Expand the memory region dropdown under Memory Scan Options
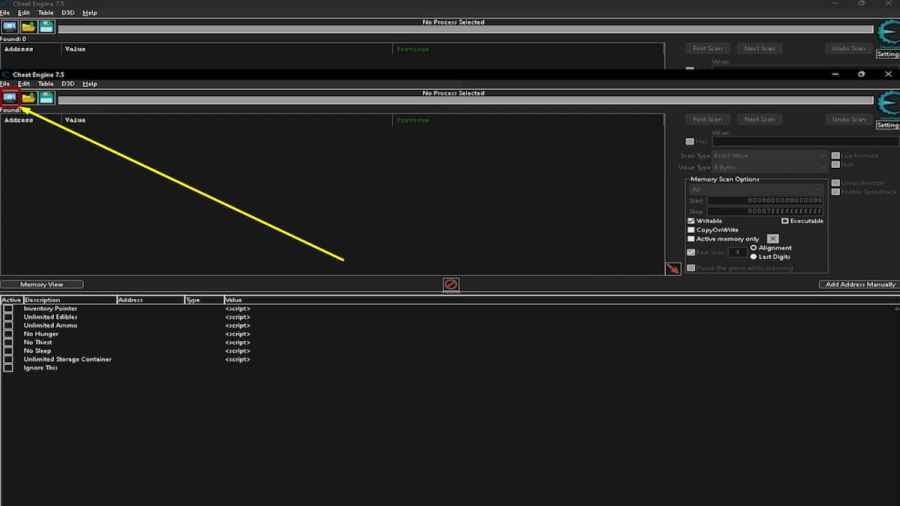 756,190
